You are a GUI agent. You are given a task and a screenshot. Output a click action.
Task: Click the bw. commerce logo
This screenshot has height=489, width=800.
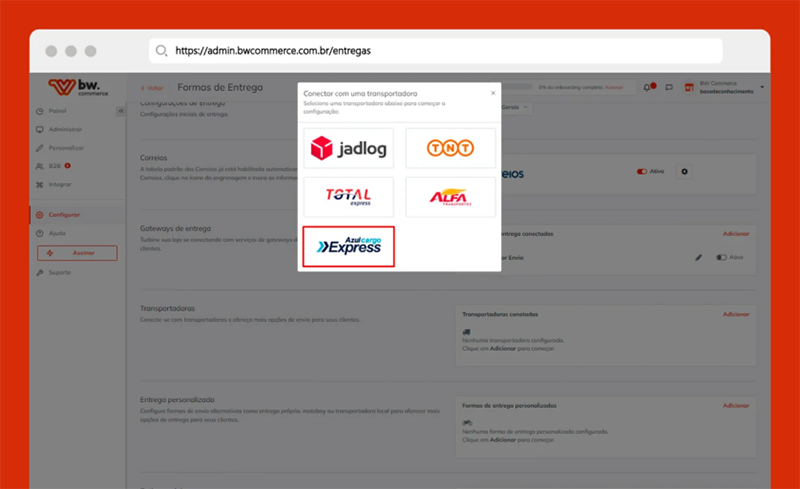78,87
